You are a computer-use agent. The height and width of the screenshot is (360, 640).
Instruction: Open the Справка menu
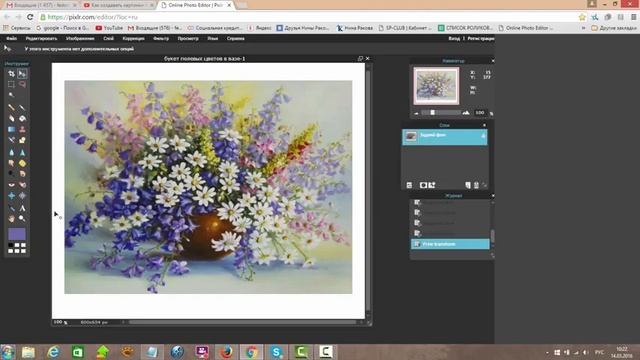(x=236, y=38)
